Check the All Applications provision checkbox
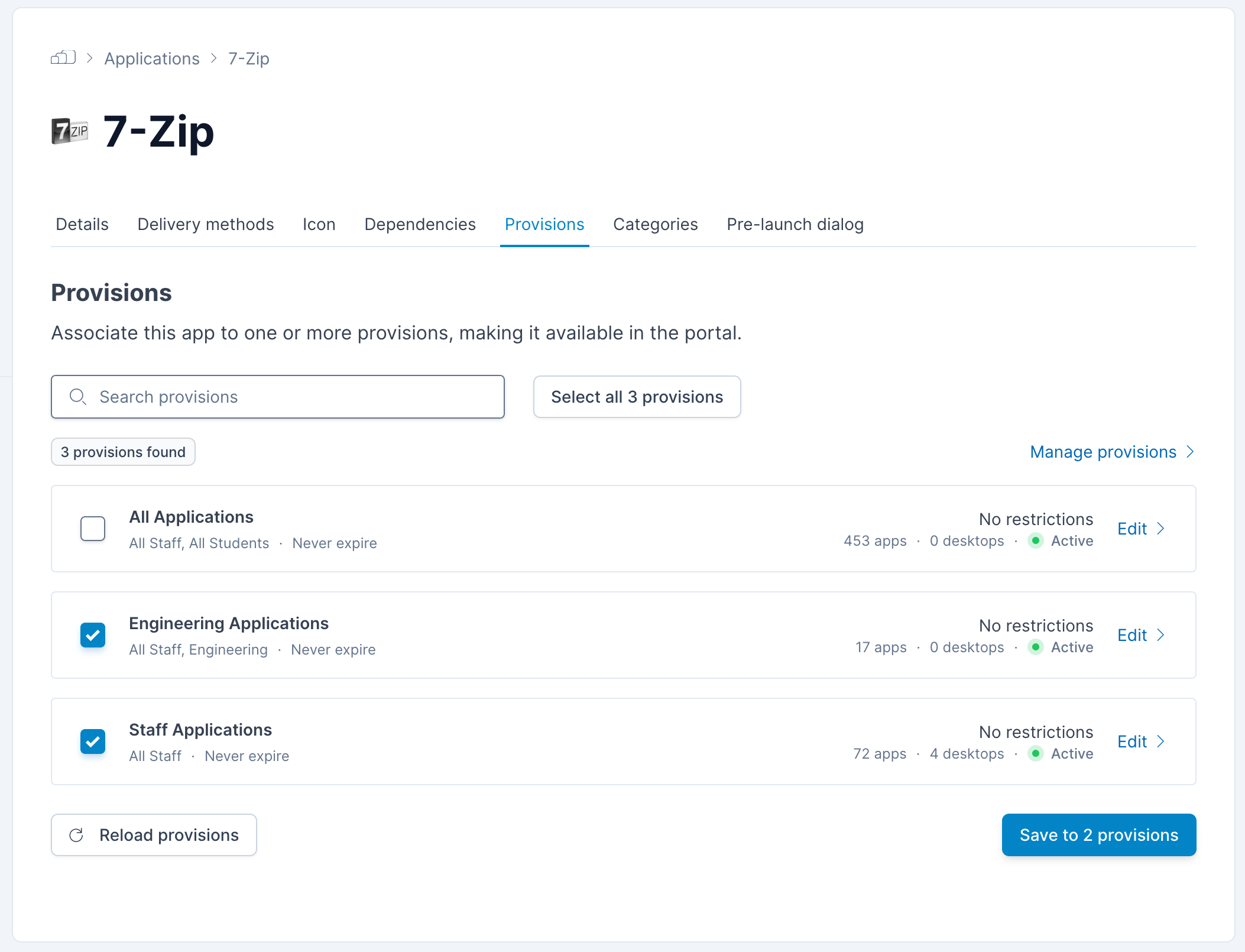Image resolution: width=1245 pixels, height=952 pixels. click(93, 529)
